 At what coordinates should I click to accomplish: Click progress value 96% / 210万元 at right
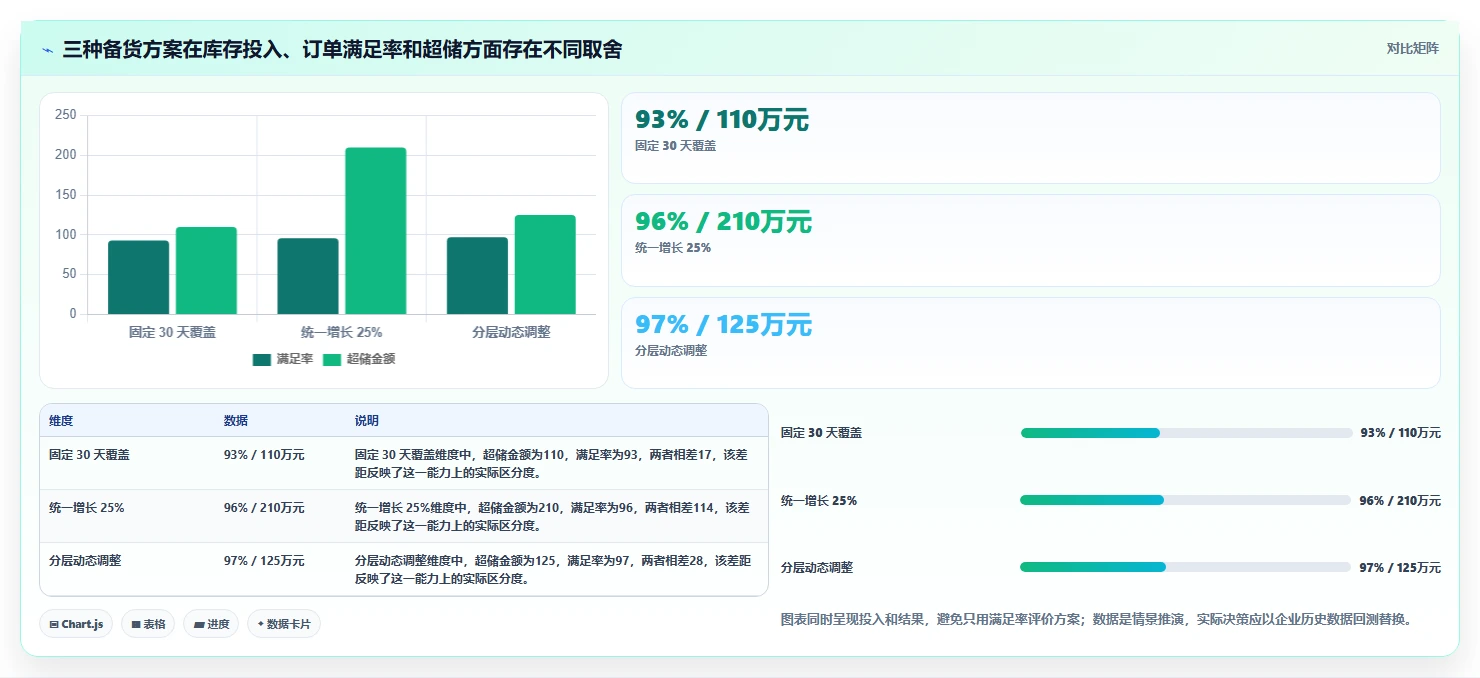(x=1400, y=500)
